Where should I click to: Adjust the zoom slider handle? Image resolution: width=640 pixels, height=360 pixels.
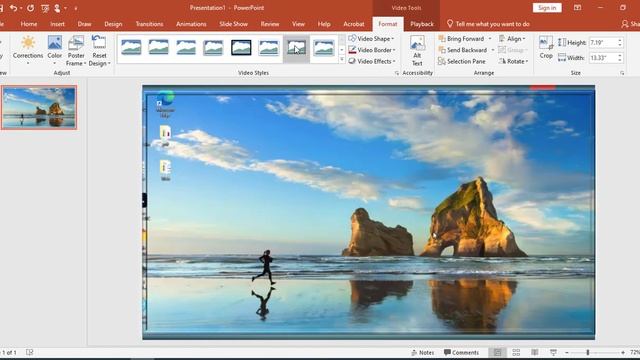(x=588, y=353)
